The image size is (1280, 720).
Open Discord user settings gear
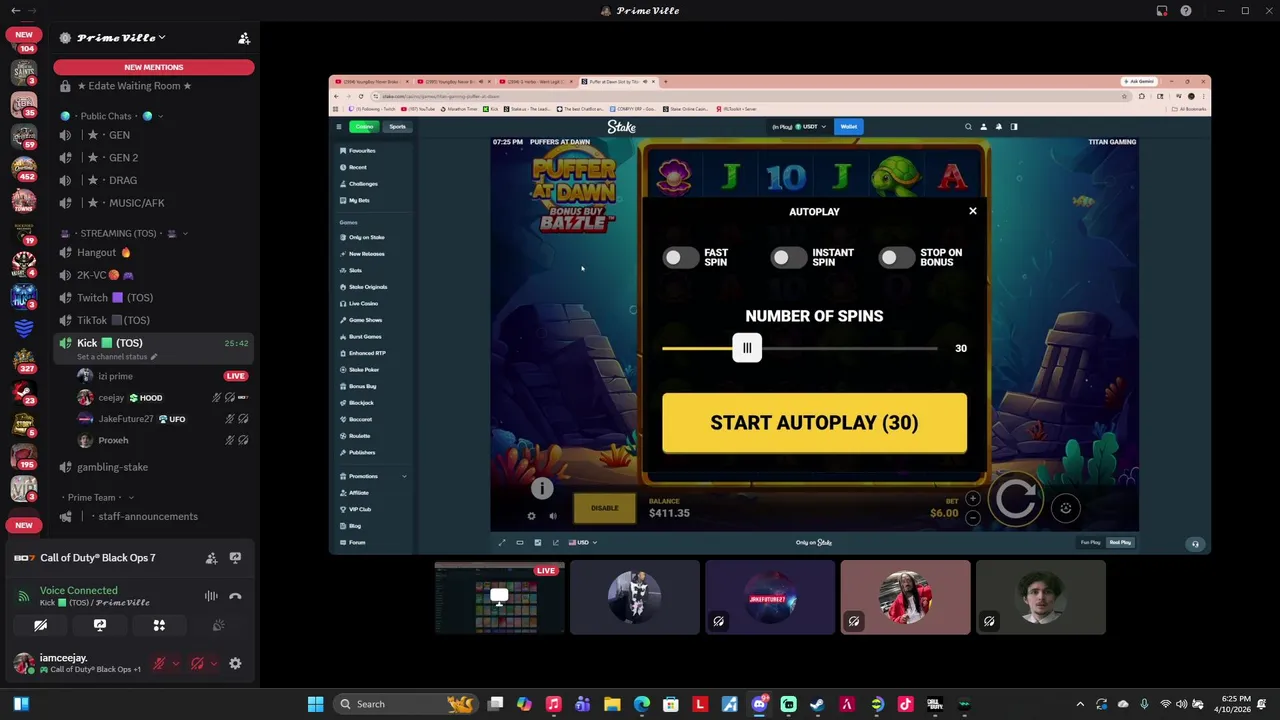(x=235, y=663)
